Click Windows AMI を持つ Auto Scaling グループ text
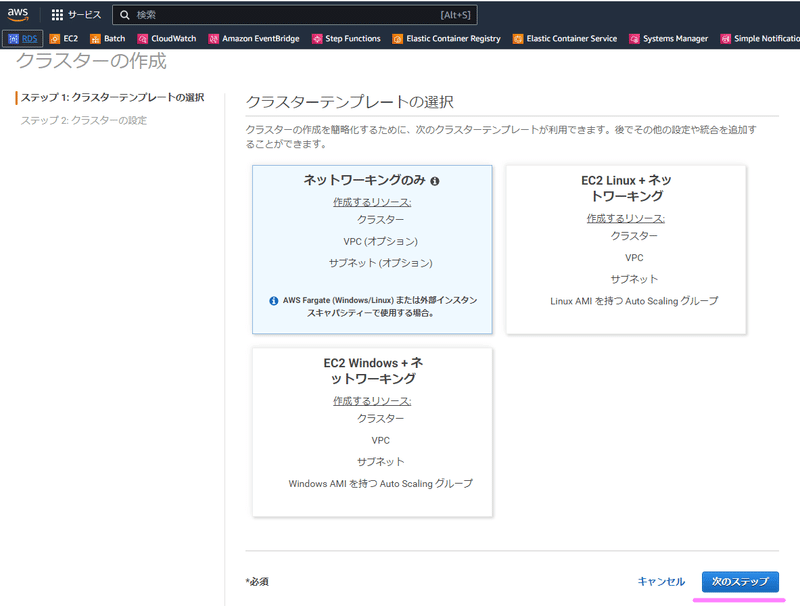The width and height of the screenshot is (800, 606). pyautogui.click(x=381, y=484)
